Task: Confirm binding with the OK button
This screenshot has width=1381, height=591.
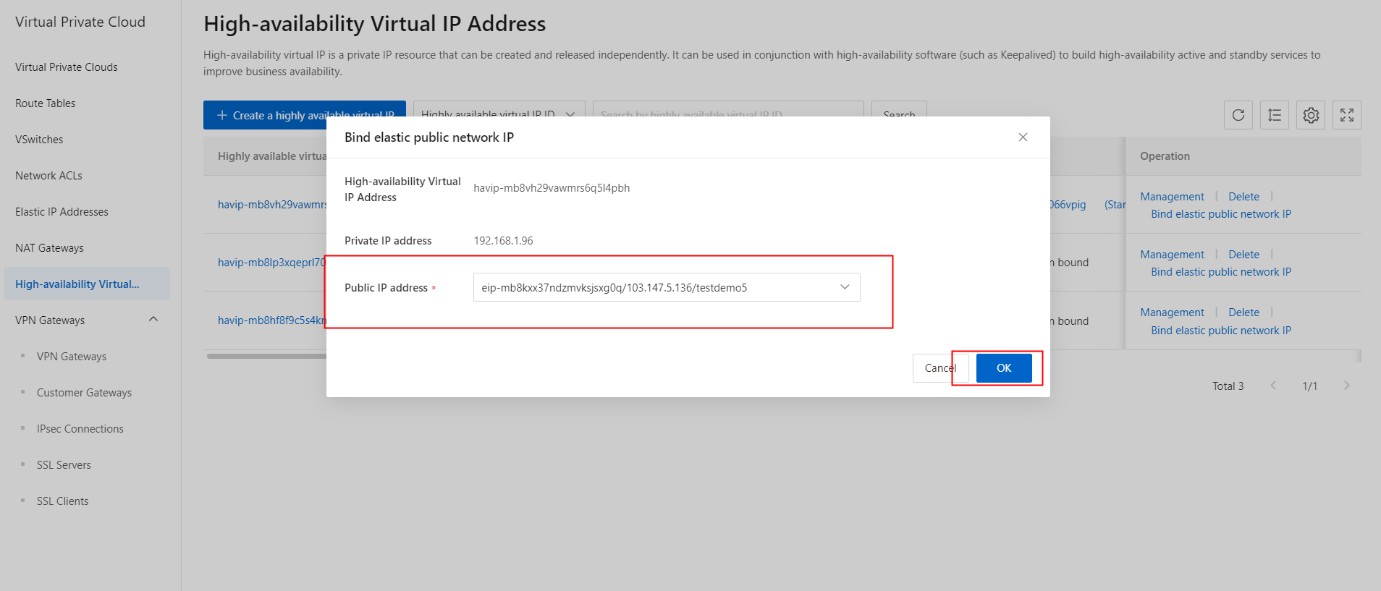Action: click(x=1003, y=368)
